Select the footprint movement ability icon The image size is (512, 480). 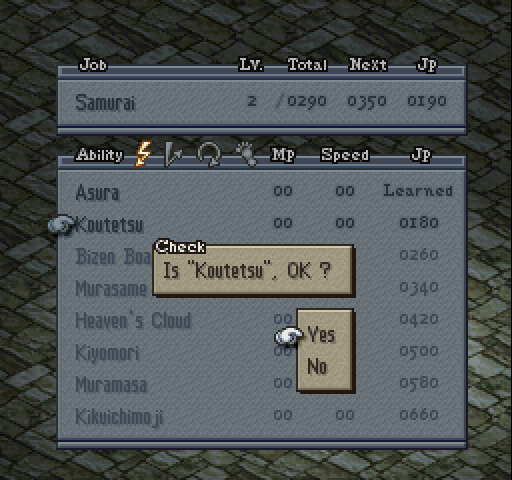pos(246,154)
